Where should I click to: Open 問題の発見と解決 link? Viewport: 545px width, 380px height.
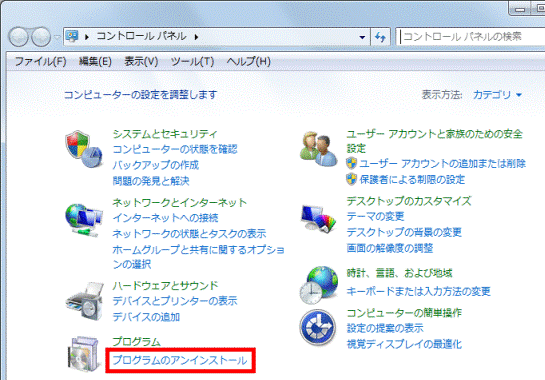pyautogui.click(x=151, y=181)
